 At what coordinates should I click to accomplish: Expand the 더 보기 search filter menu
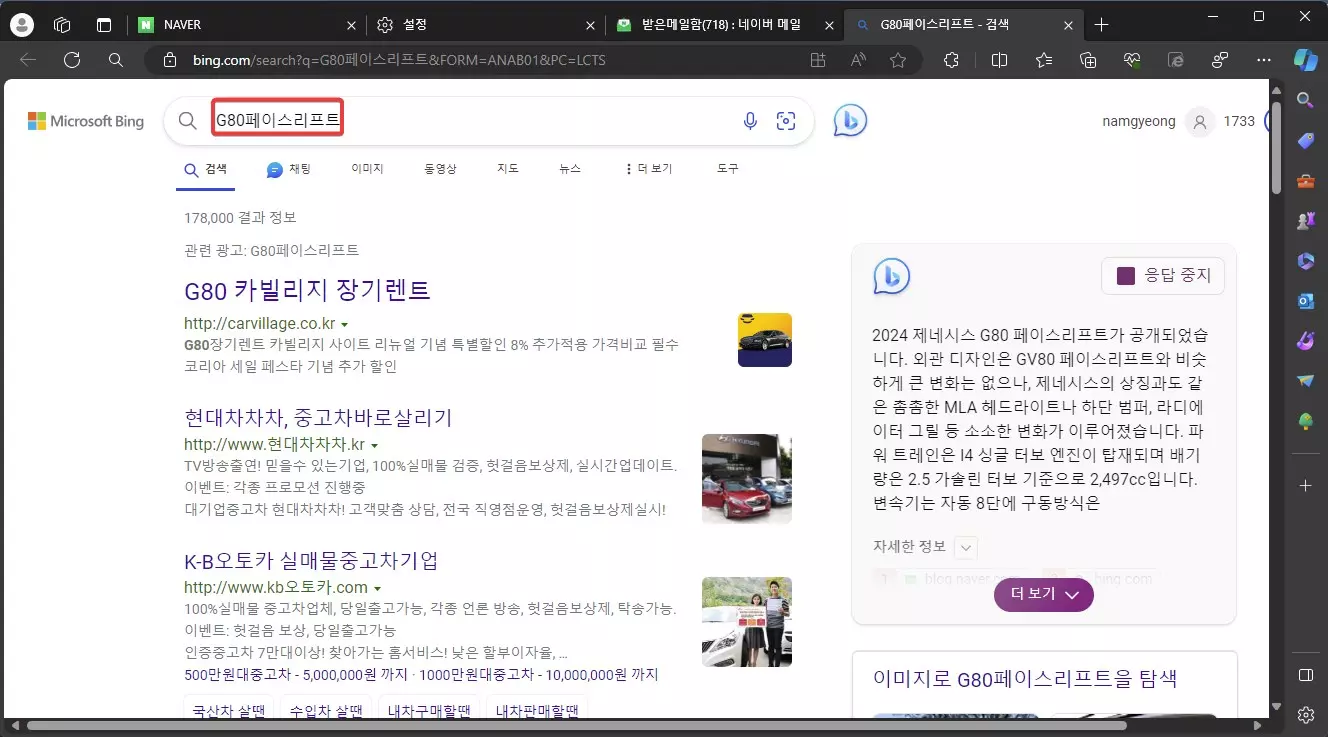tap(650, 168)
